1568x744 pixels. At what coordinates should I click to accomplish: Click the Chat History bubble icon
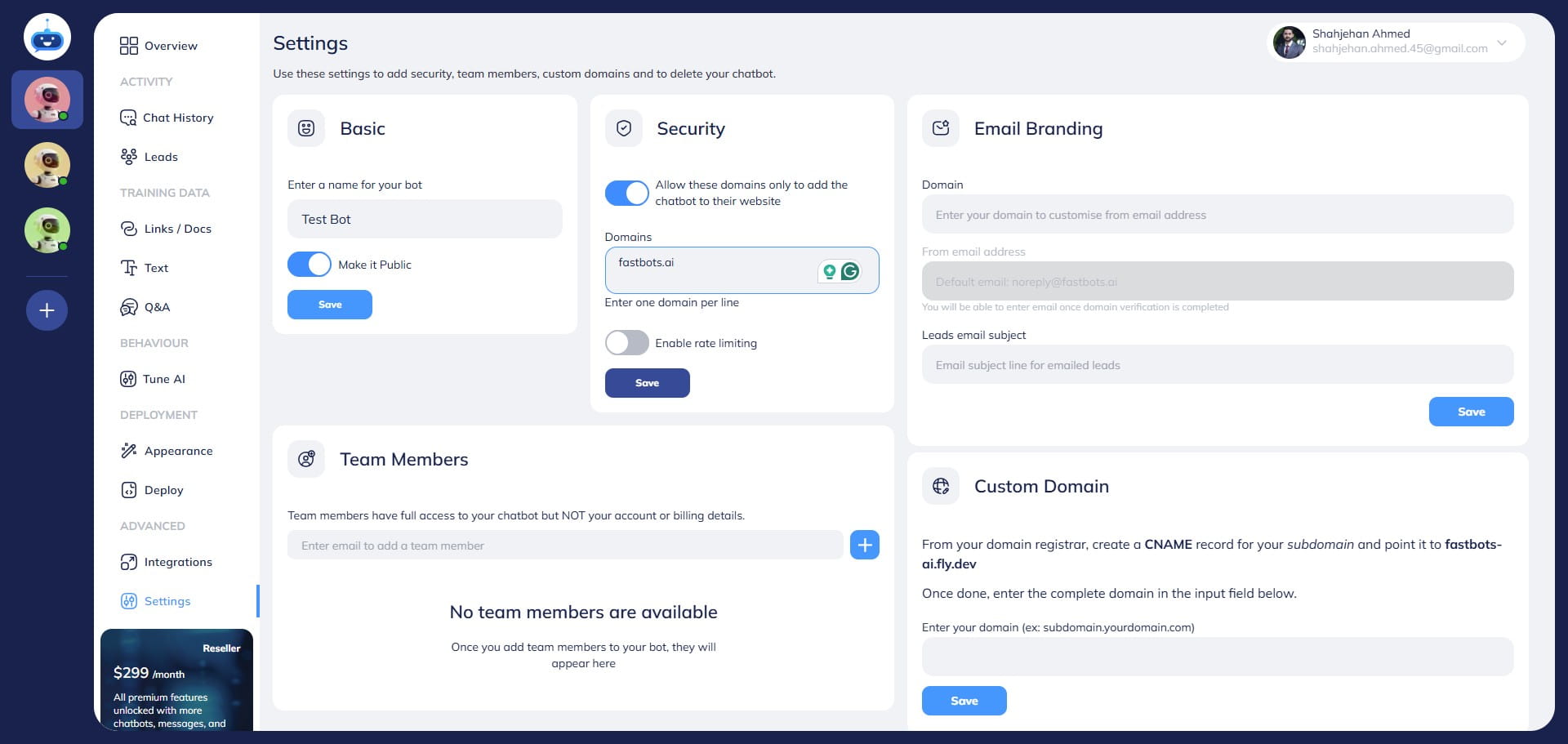click(x=128, y=118)
